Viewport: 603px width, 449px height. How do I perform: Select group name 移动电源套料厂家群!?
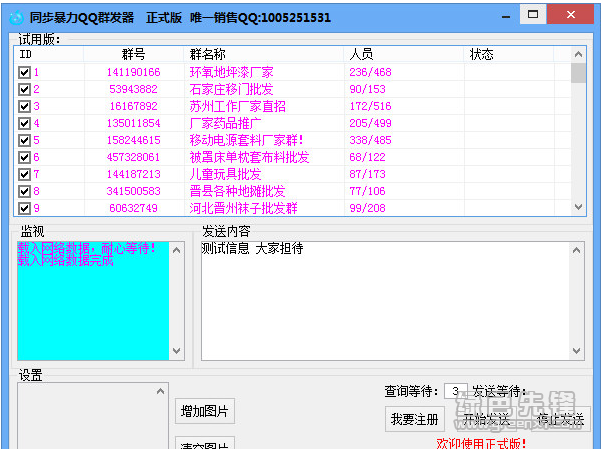(x=246, y=140)
